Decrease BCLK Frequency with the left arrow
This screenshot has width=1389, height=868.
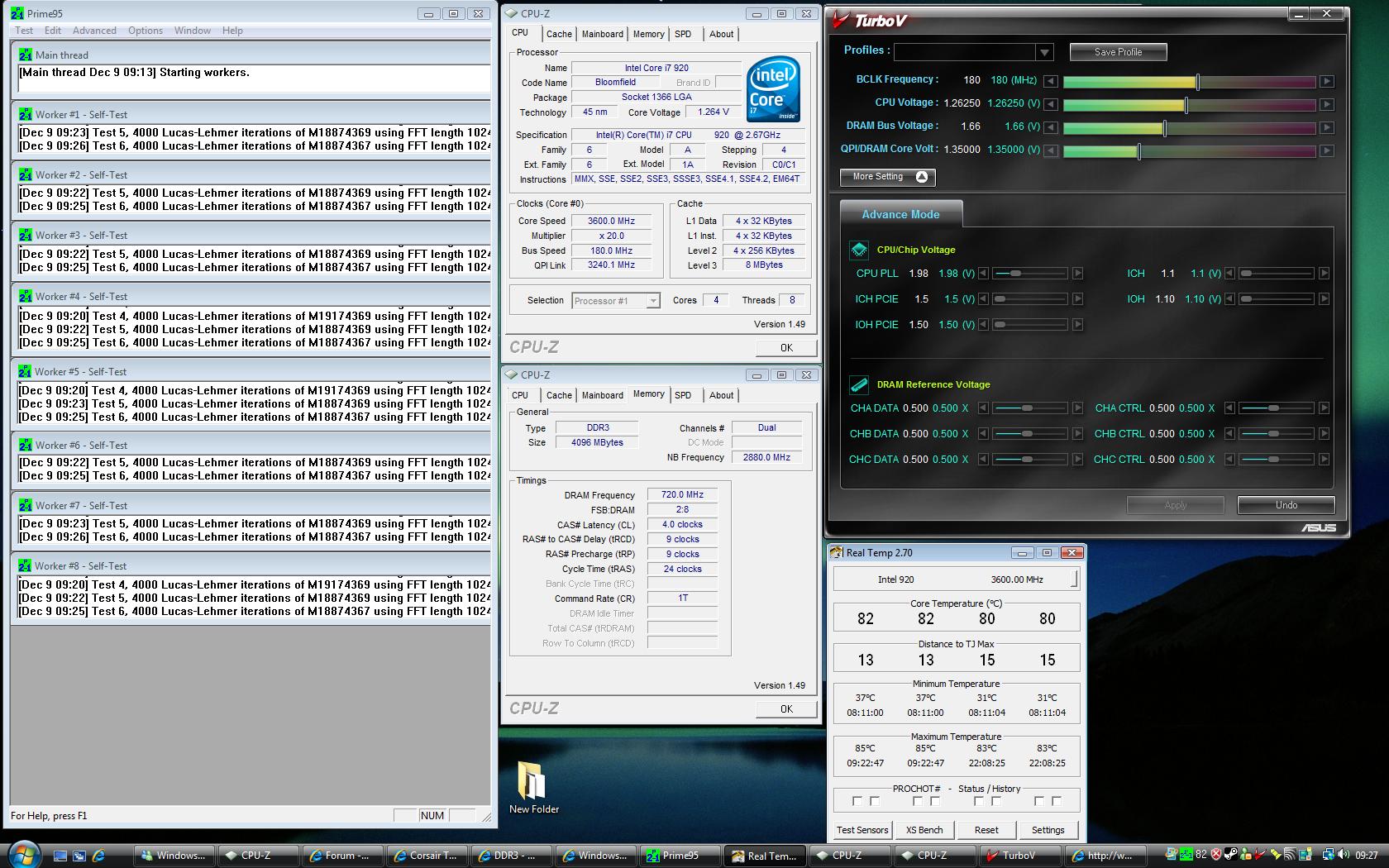[1050, 81]
